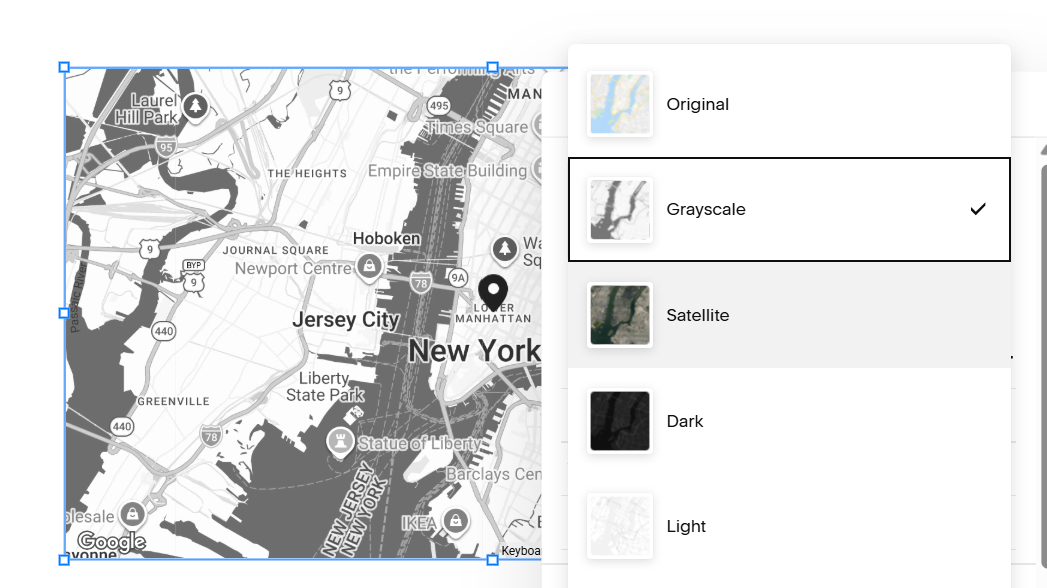
Task: Click the bottom-right handle of map block
Action: pyautogui.click(x=493, y=560)
